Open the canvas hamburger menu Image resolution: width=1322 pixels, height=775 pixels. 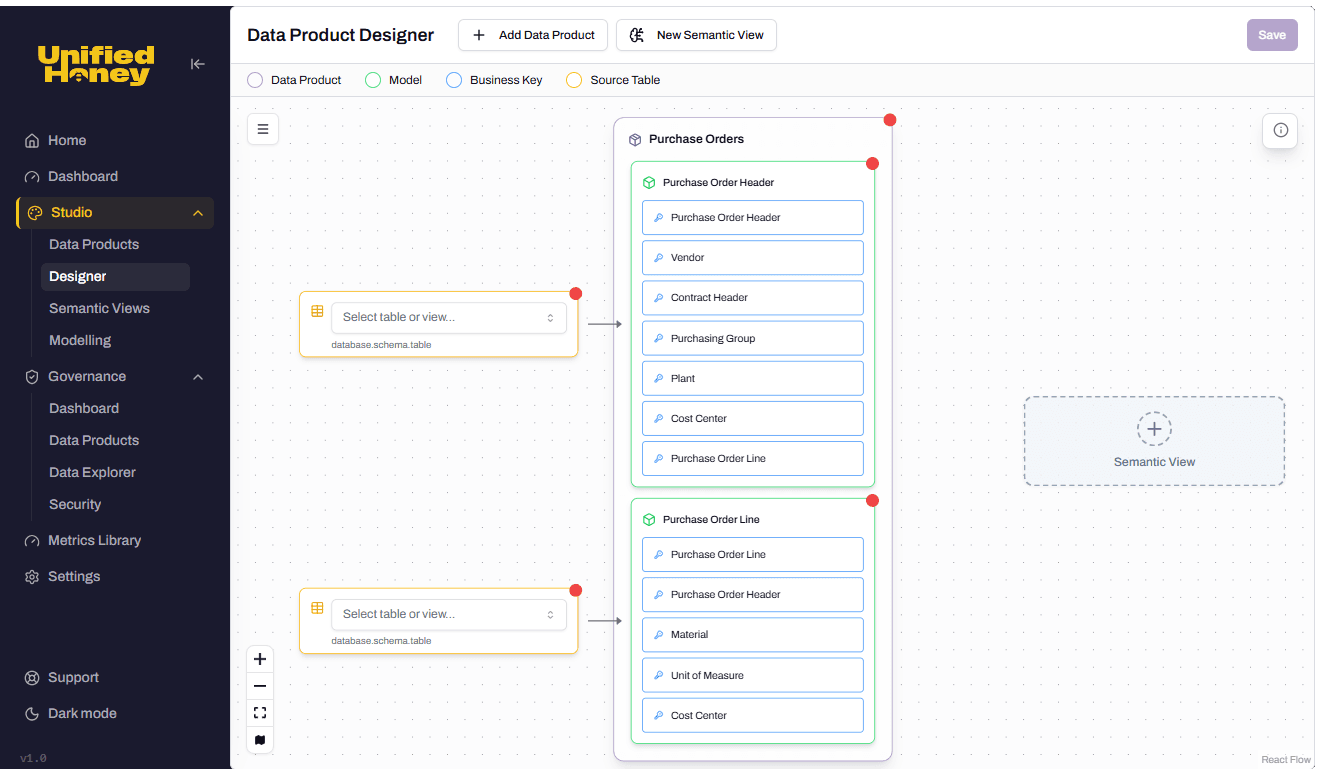click(263, 129)
